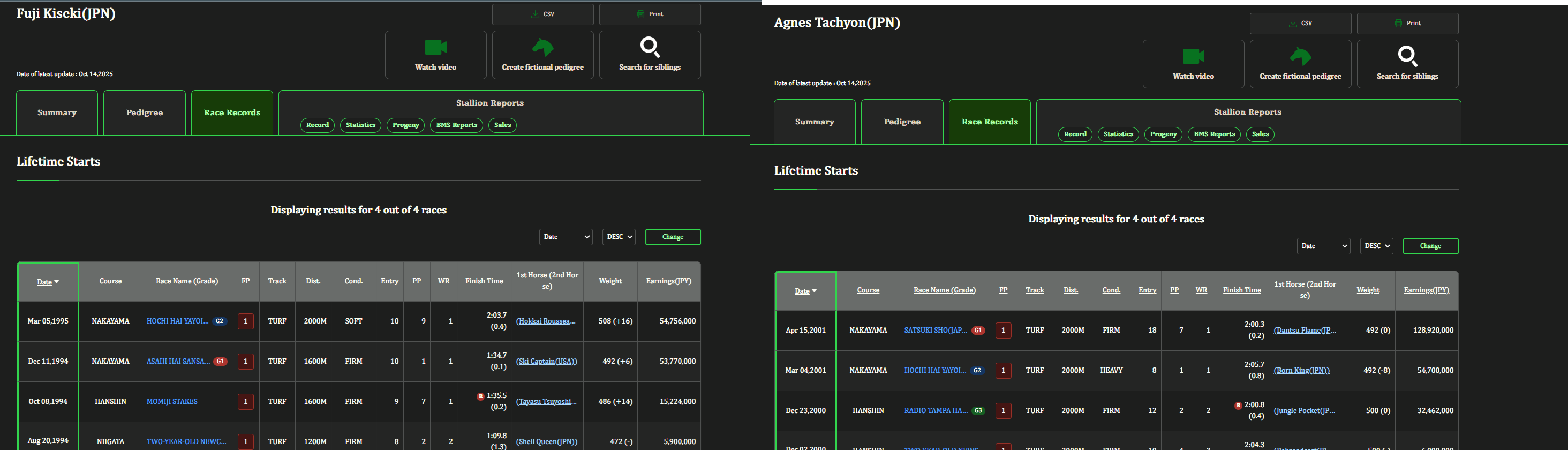Select the Race Records tab for Agnes Tachyon

tap(990, 122)
